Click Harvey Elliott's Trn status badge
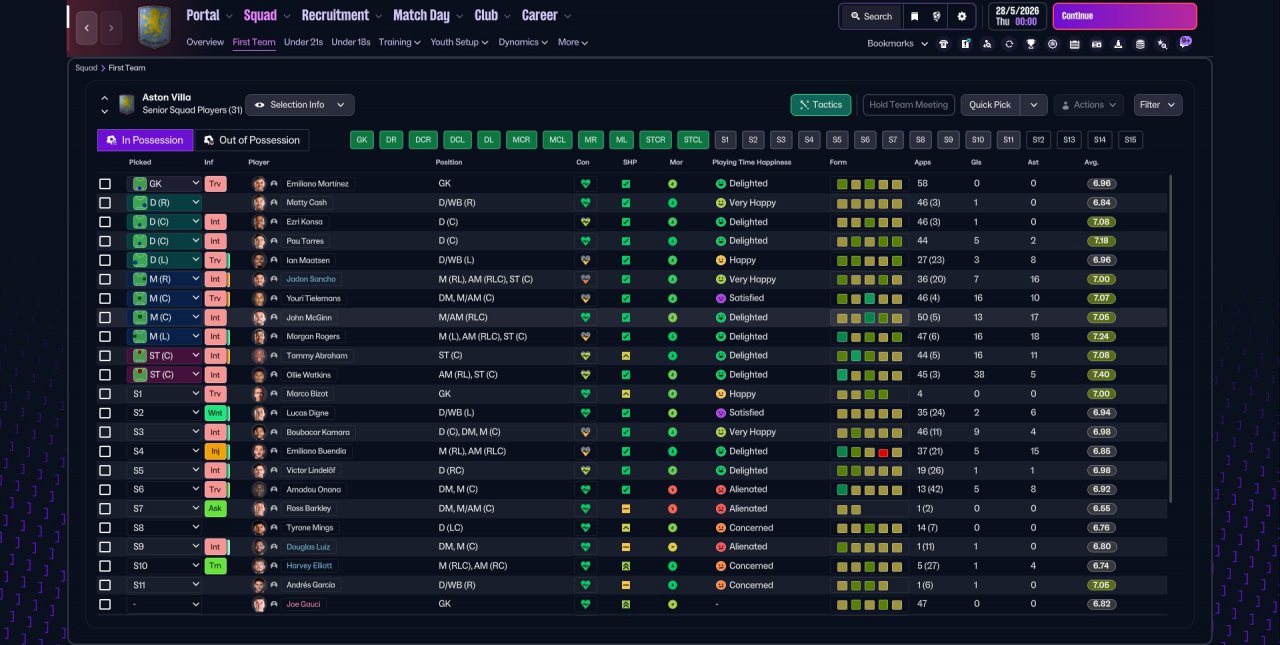This screenshot has width=1280, height=645. (x=215, y=566)
